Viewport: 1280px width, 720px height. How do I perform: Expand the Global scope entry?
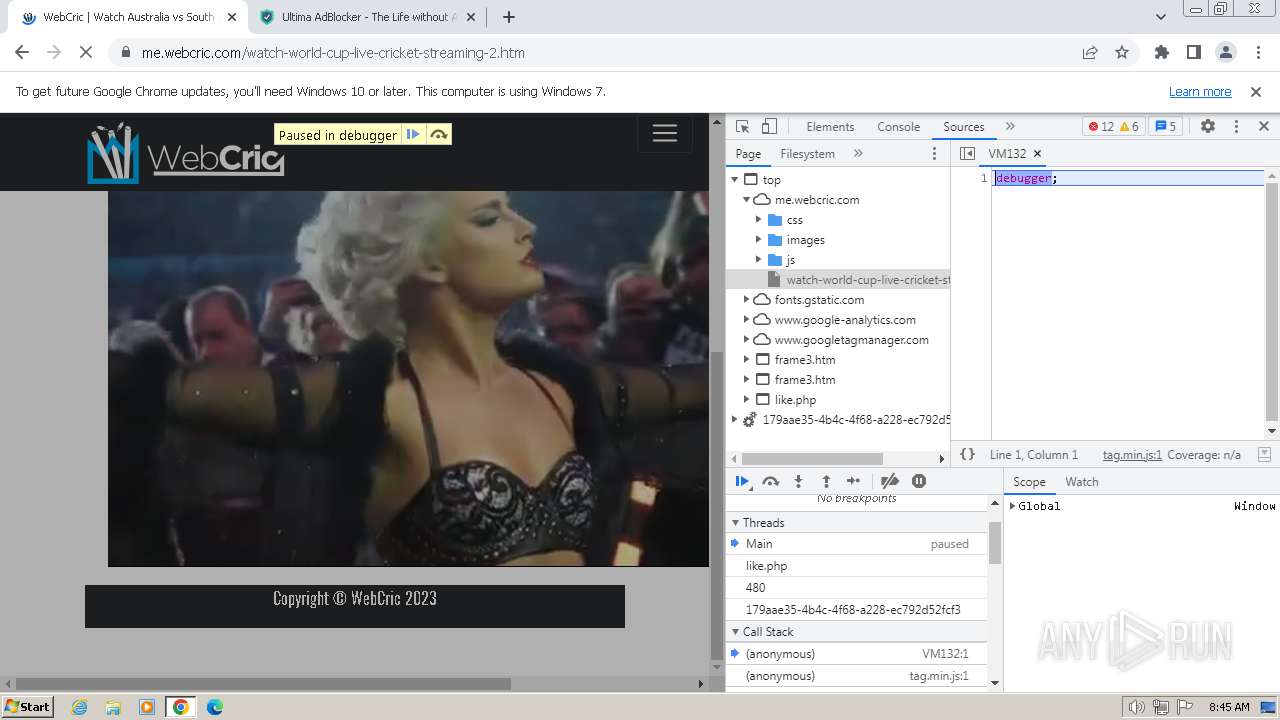[x=1013, y=506]
